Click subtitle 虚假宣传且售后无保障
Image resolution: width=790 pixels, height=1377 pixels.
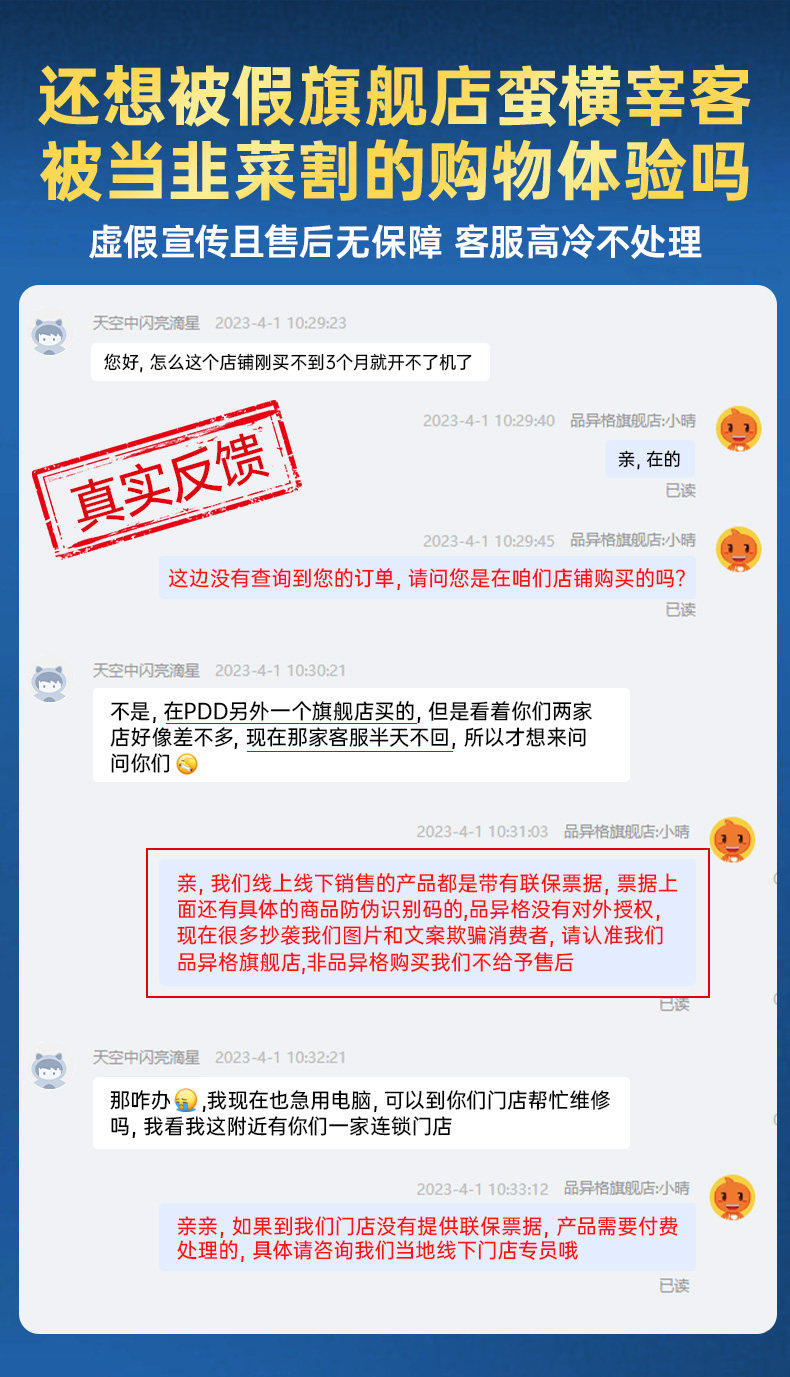coord(265,241)
